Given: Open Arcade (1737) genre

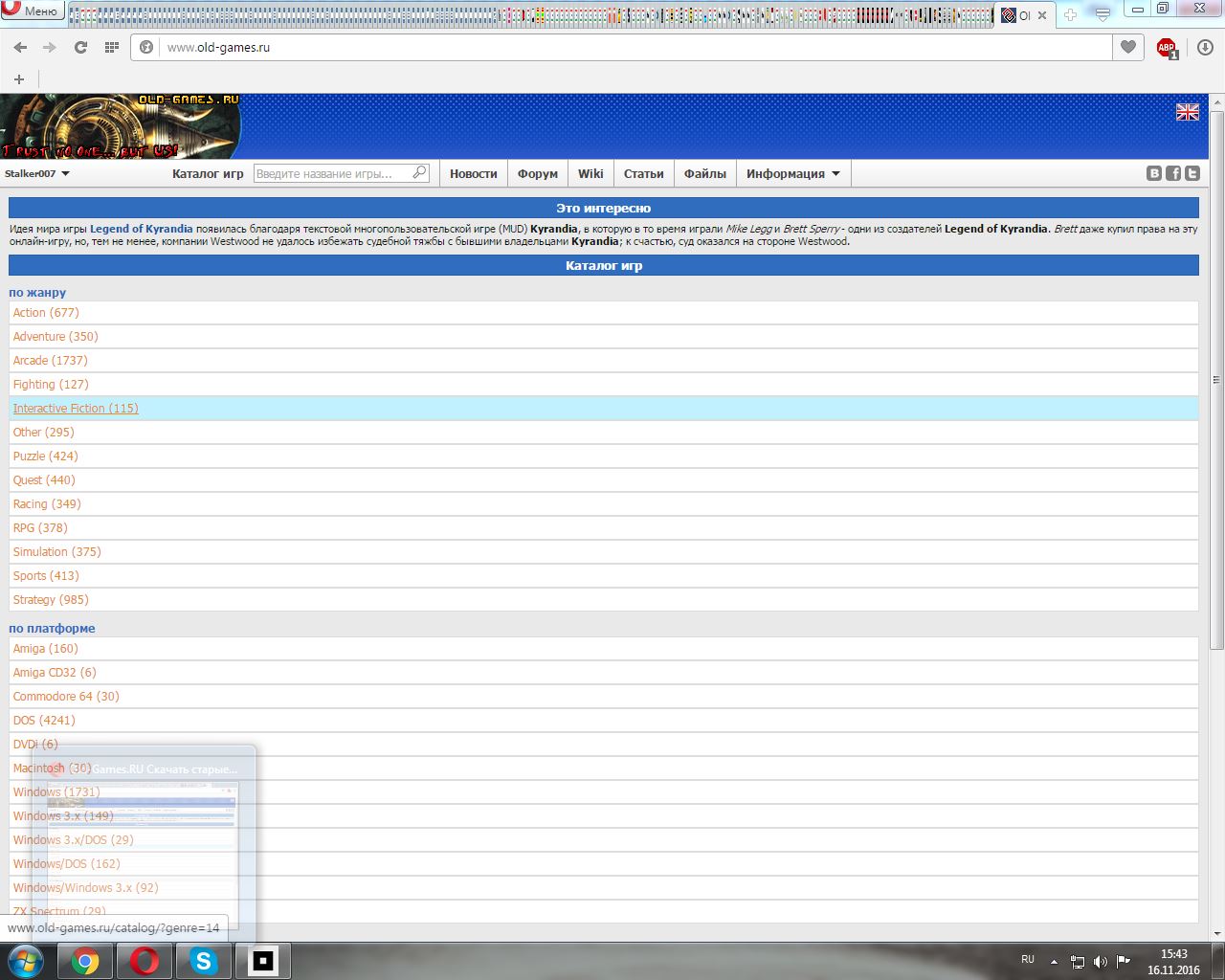Looking at the screenshot, I should [x=50, y=361].
